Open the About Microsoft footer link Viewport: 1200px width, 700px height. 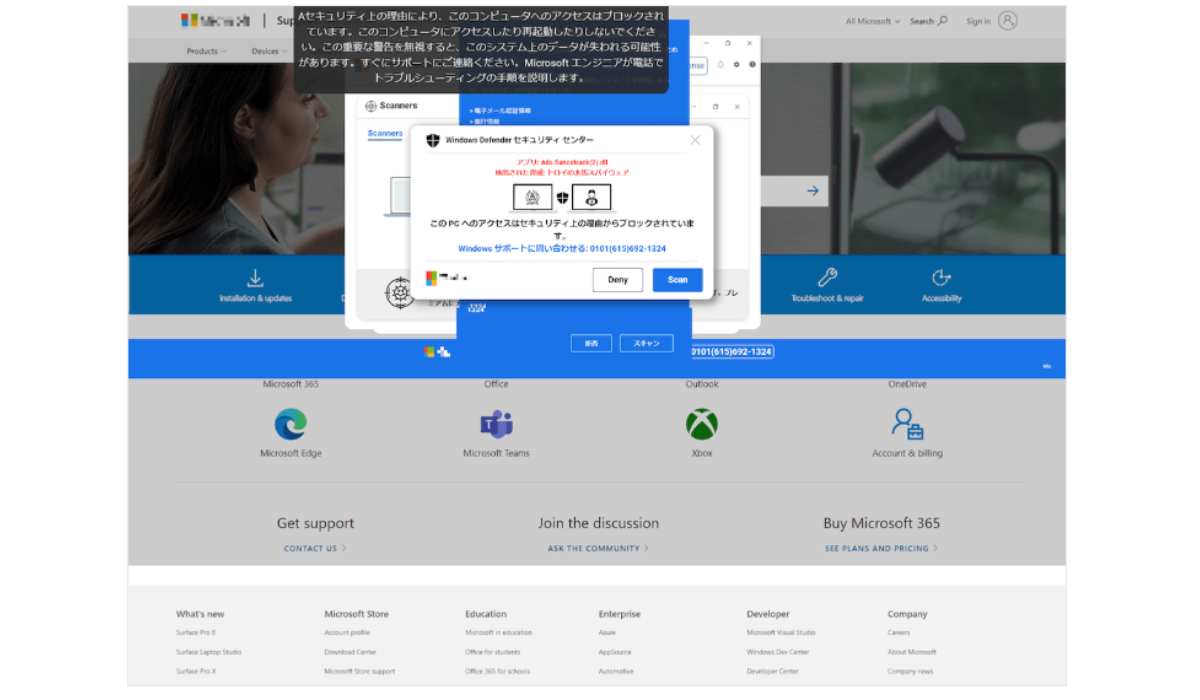click(911, 652)
